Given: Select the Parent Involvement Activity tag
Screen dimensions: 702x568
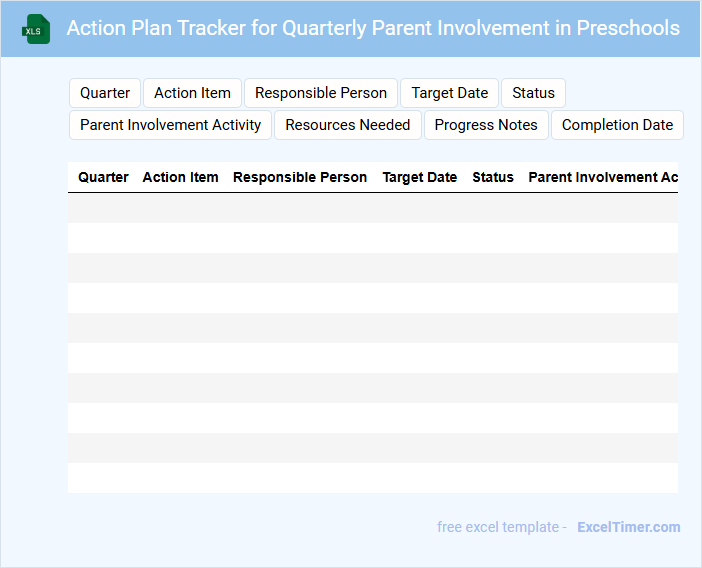Looking at the screenshot, I should click(x=170, y=125).
